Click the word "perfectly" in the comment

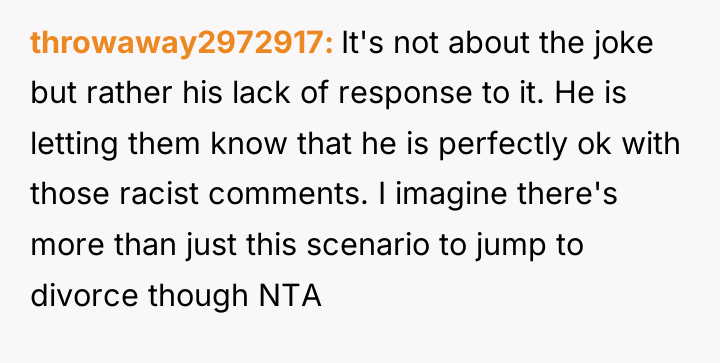503,145
